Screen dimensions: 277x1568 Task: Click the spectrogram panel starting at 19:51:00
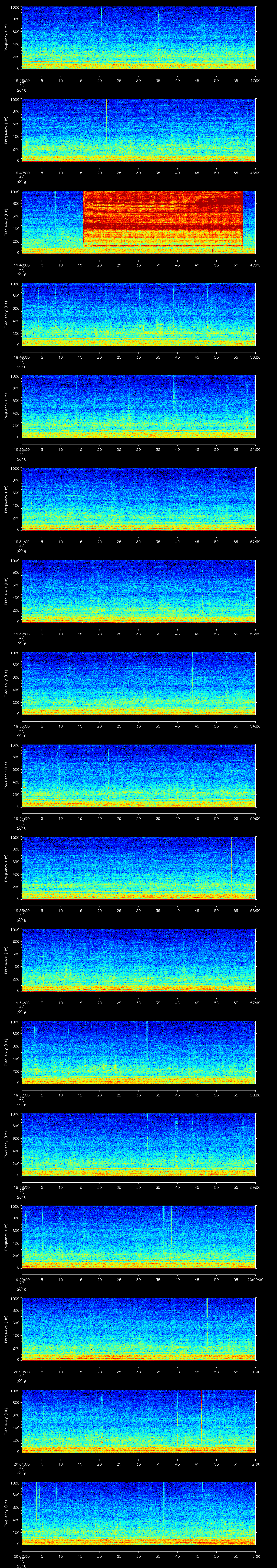(138, 499)
